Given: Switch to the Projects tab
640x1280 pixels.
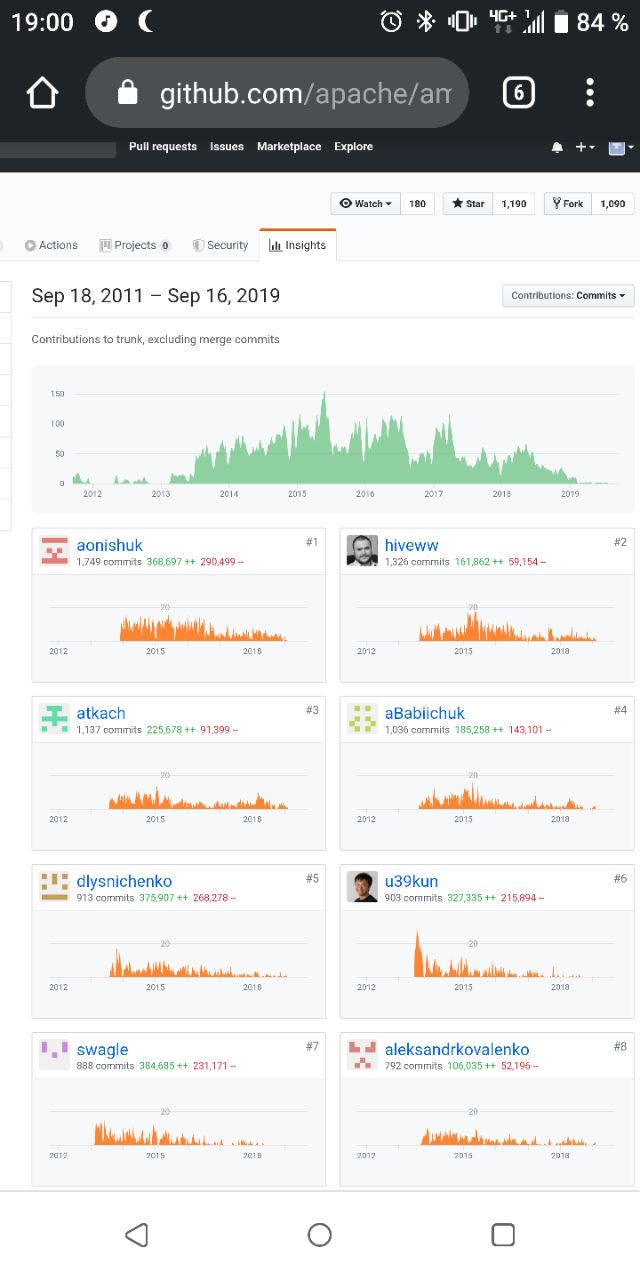Looking at the screenshot, I should 135,245.
